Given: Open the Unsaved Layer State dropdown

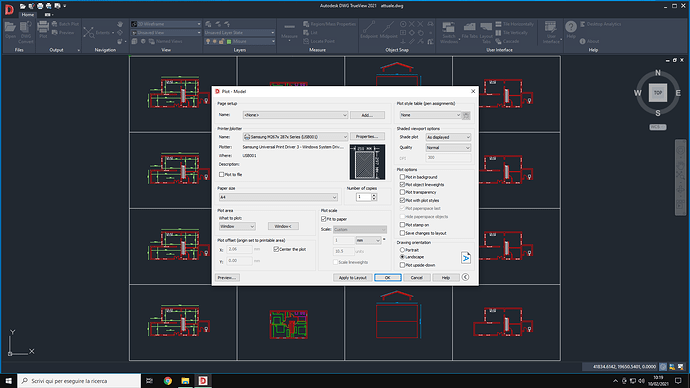Looking at the screenshot, I should (x=239, y=33).
